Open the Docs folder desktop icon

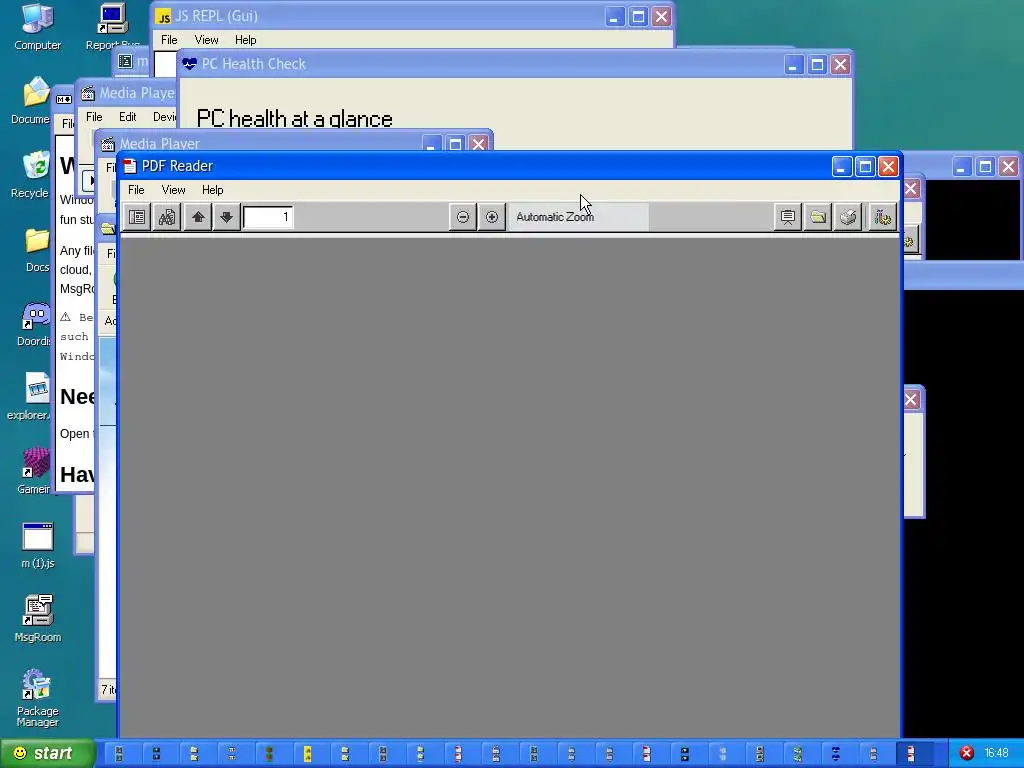(37, 249)
